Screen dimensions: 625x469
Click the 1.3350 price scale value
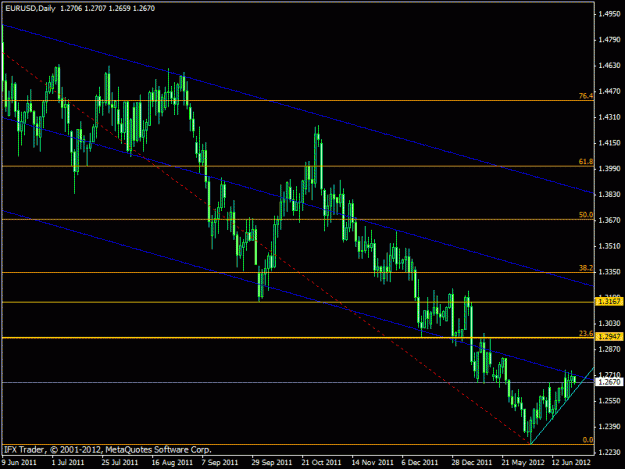[609, 272]
